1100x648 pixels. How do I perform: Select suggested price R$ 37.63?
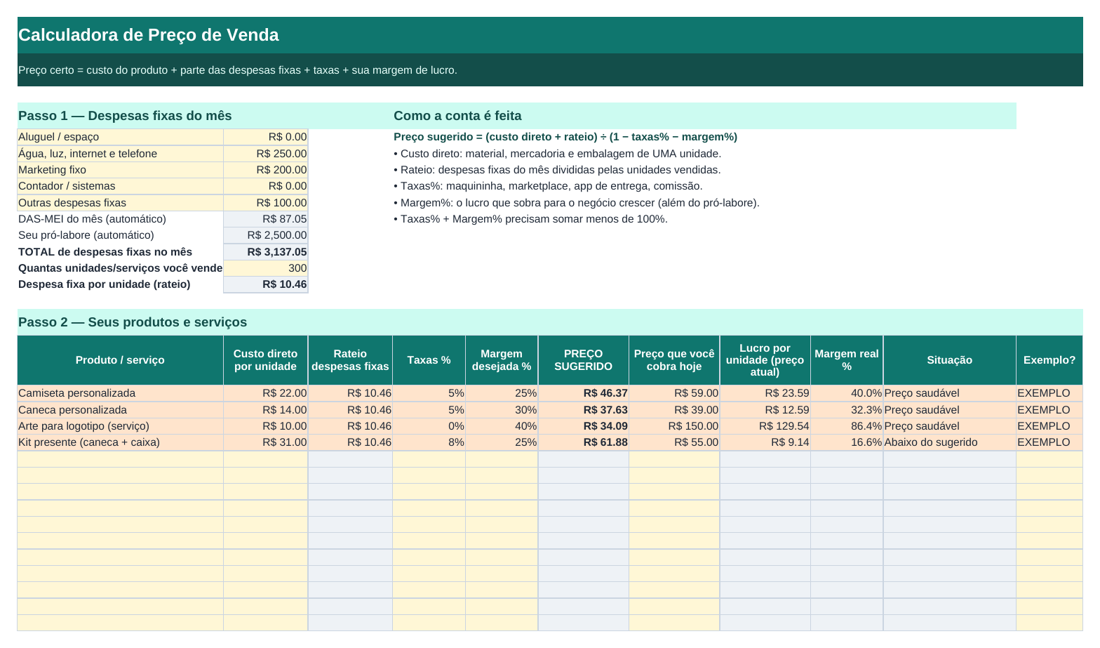583,410
